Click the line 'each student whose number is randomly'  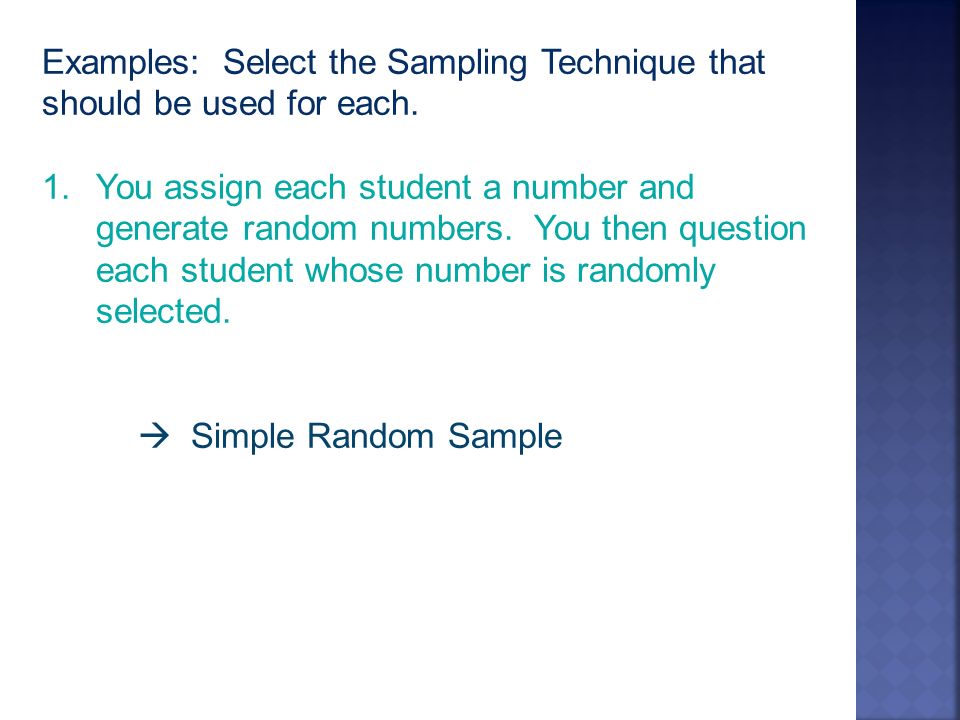pos(406,271)
